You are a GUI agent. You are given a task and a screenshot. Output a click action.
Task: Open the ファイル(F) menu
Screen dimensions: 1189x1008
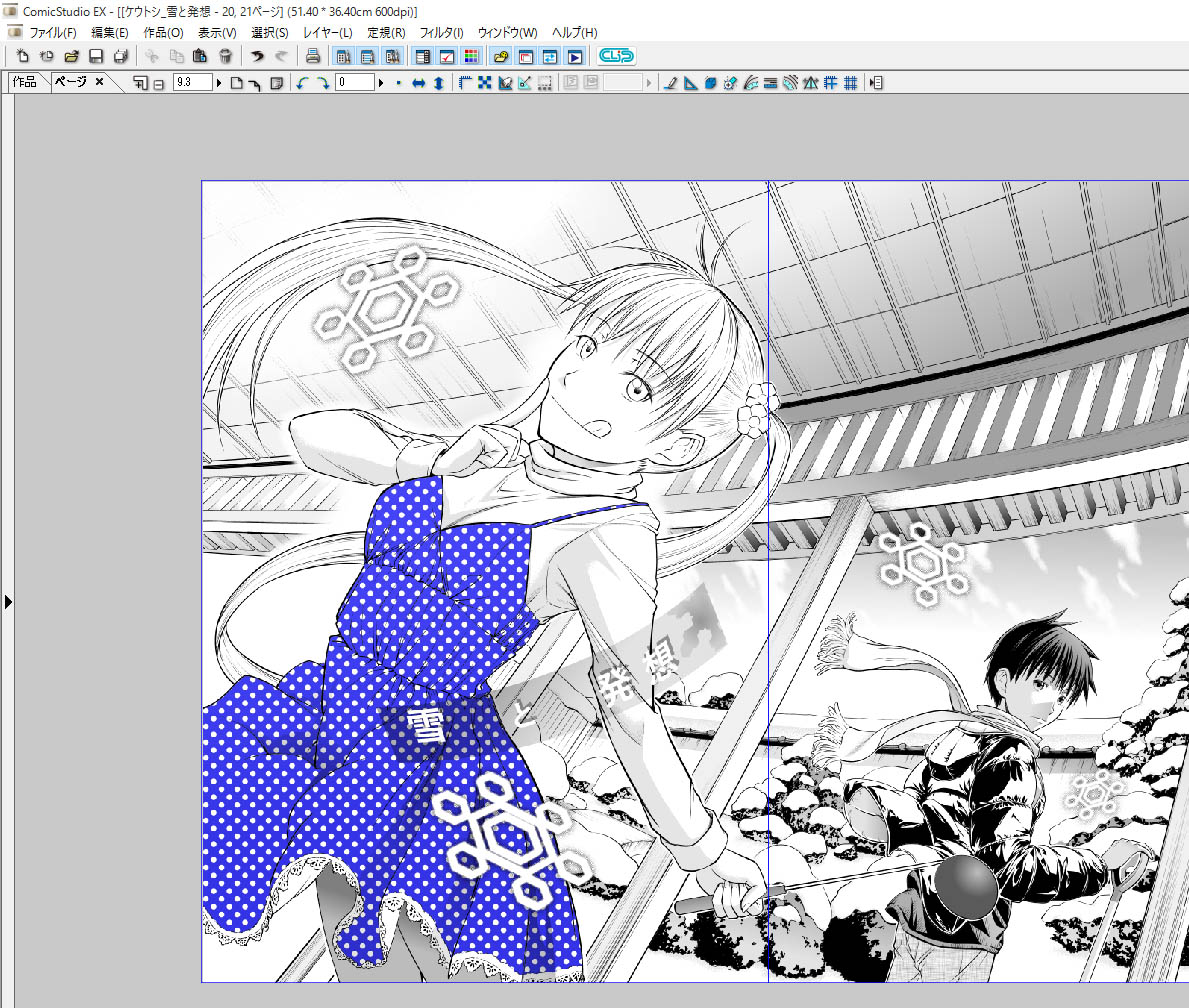52,33
